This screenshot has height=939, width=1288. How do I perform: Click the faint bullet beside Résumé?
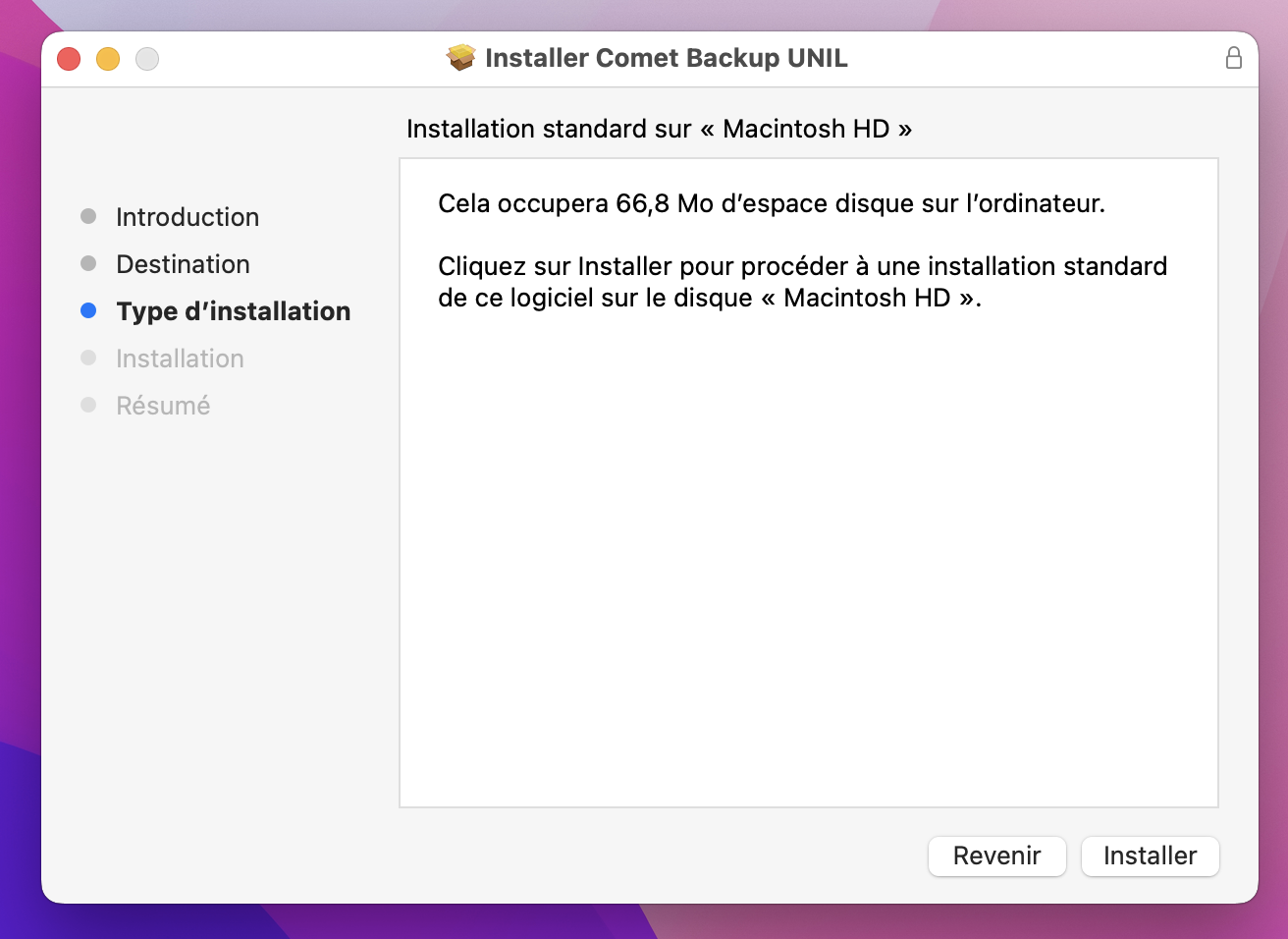(x=88, y=405)
